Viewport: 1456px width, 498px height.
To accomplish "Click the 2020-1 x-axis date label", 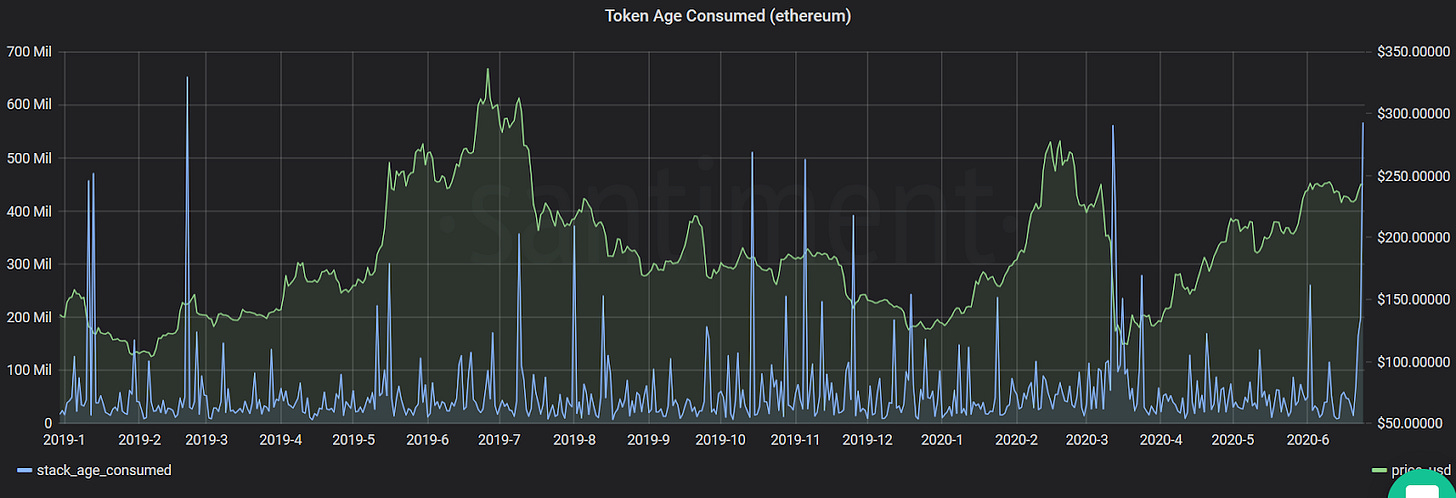I will coord(941,439).
